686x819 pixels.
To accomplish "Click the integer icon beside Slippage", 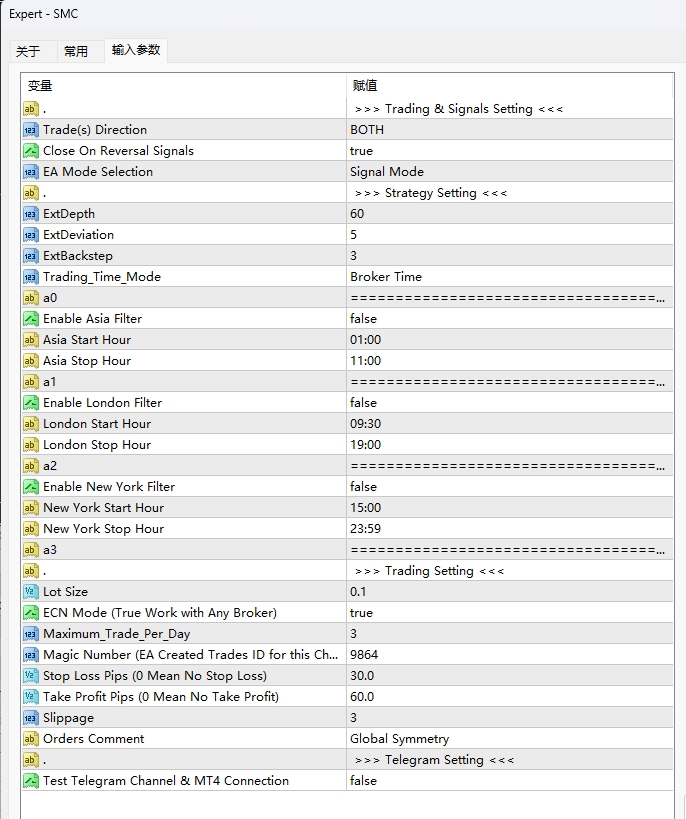I will point(31,718).
